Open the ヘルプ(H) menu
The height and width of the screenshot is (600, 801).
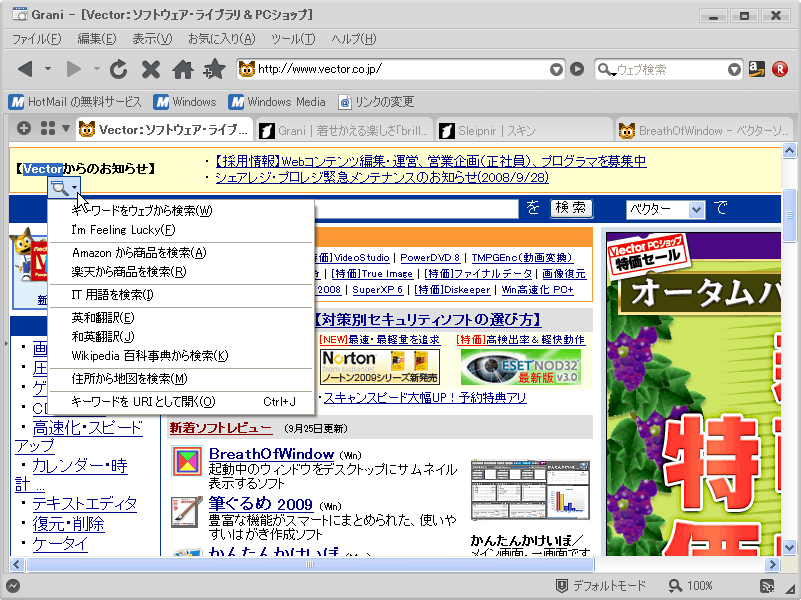[354, 39]
